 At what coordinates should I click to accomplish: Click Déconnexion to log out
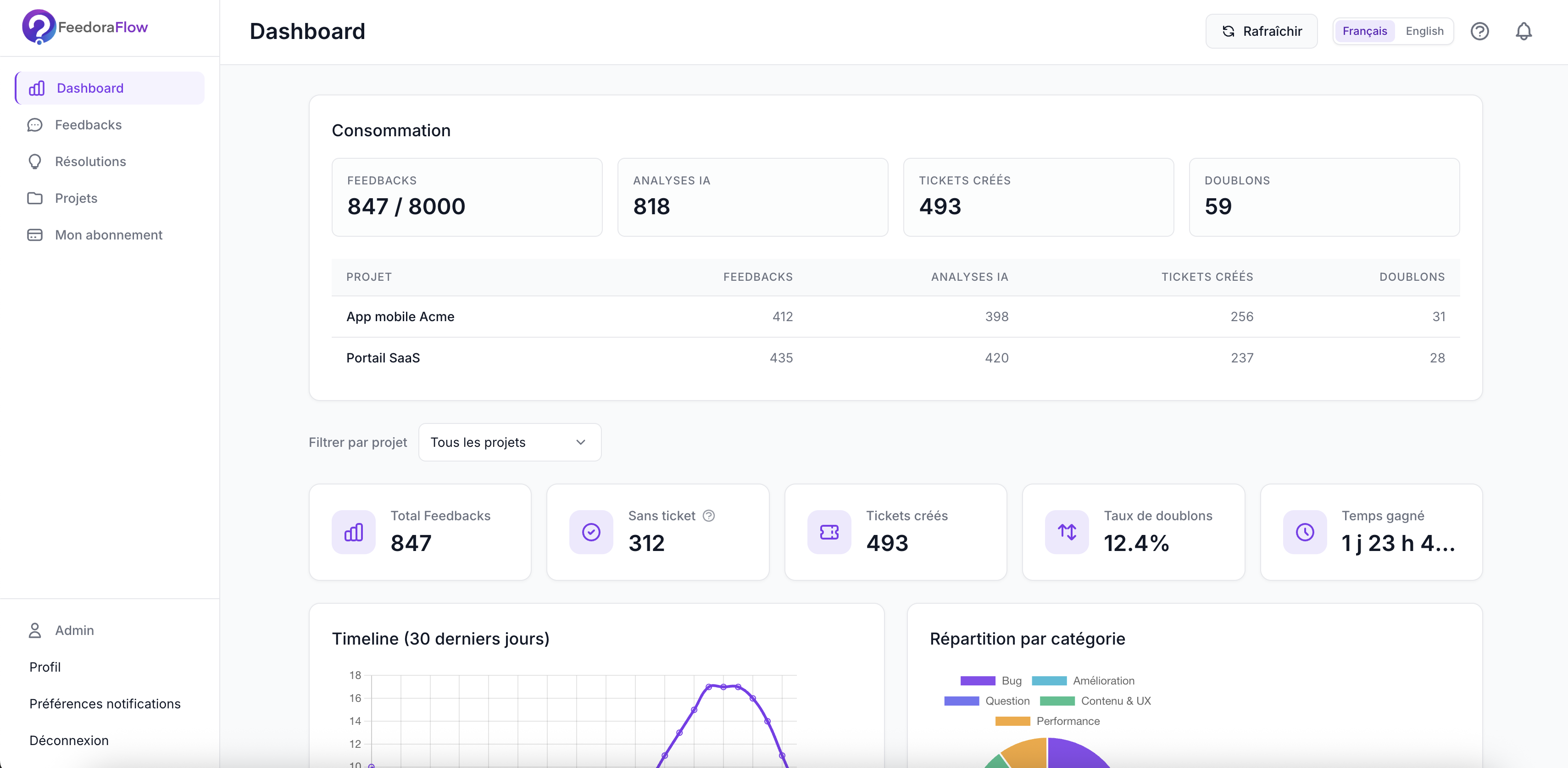69,740
